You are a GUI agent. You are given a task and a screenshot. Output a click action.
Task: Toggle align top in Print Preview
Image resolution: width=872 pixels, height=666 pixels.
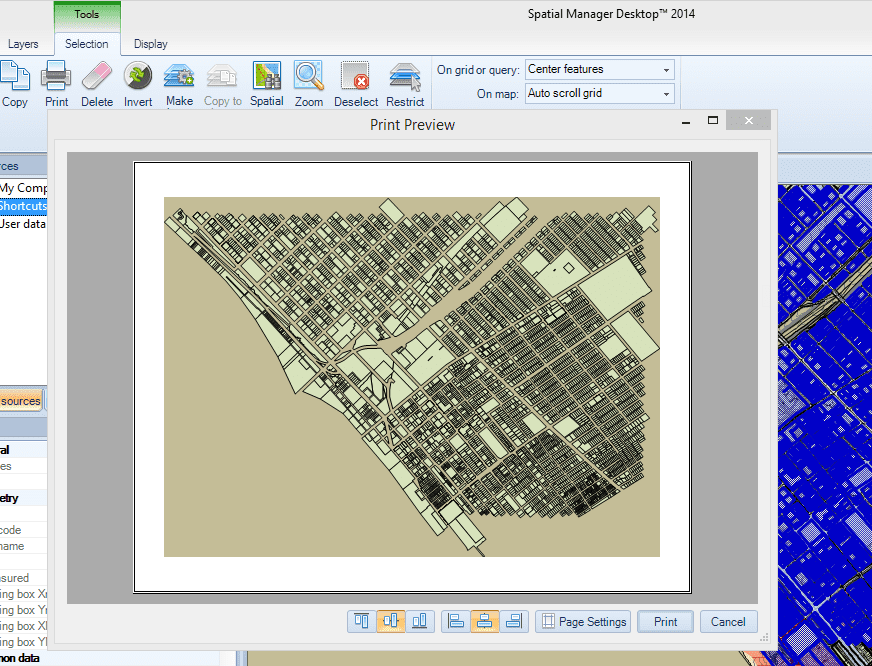tap(362, 621)
